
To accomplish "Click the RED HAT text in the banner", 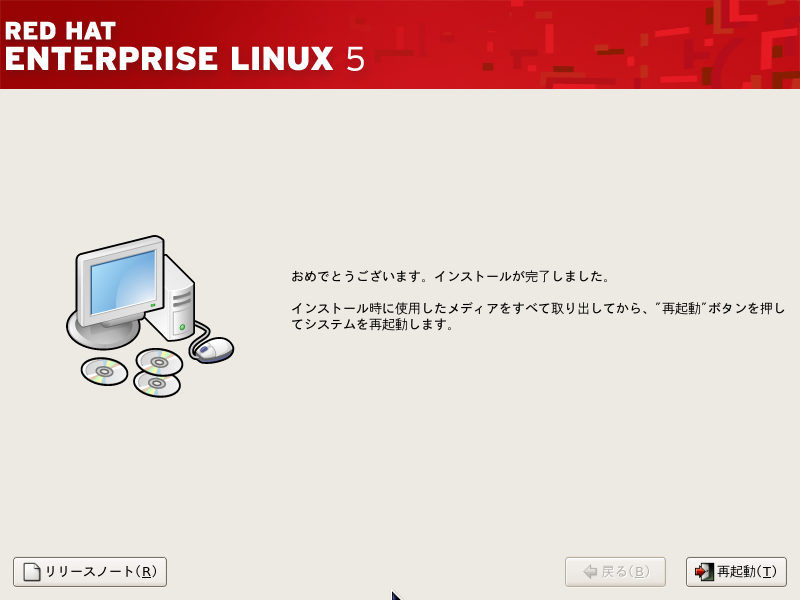I will point(60,31).
